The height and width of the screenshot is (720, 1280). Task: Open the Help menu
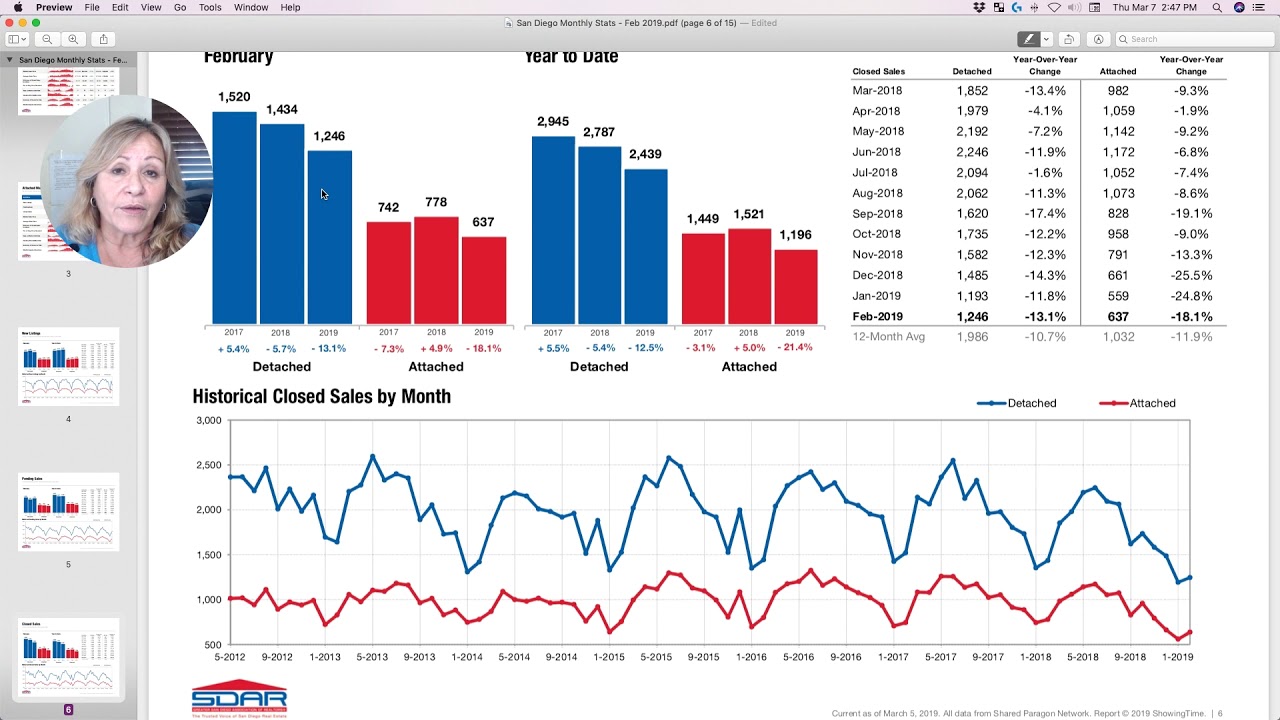tap(290, 7)
